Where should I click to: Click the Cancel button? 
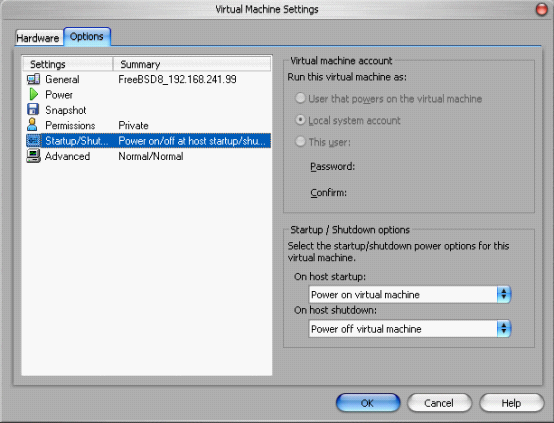point(439,403)
